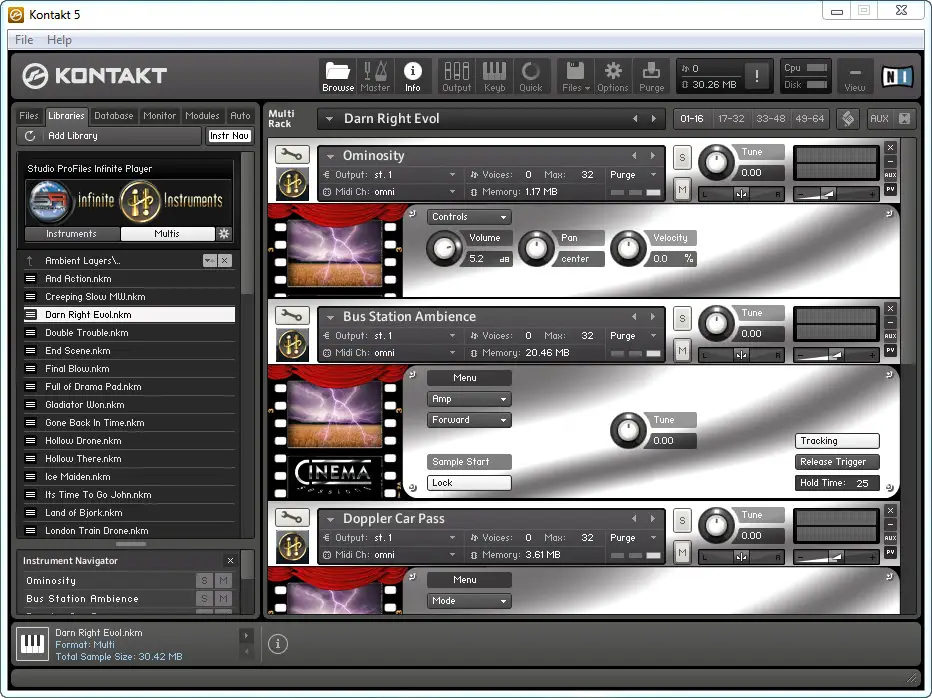Open the global Purge menu

tap(651, 76)
